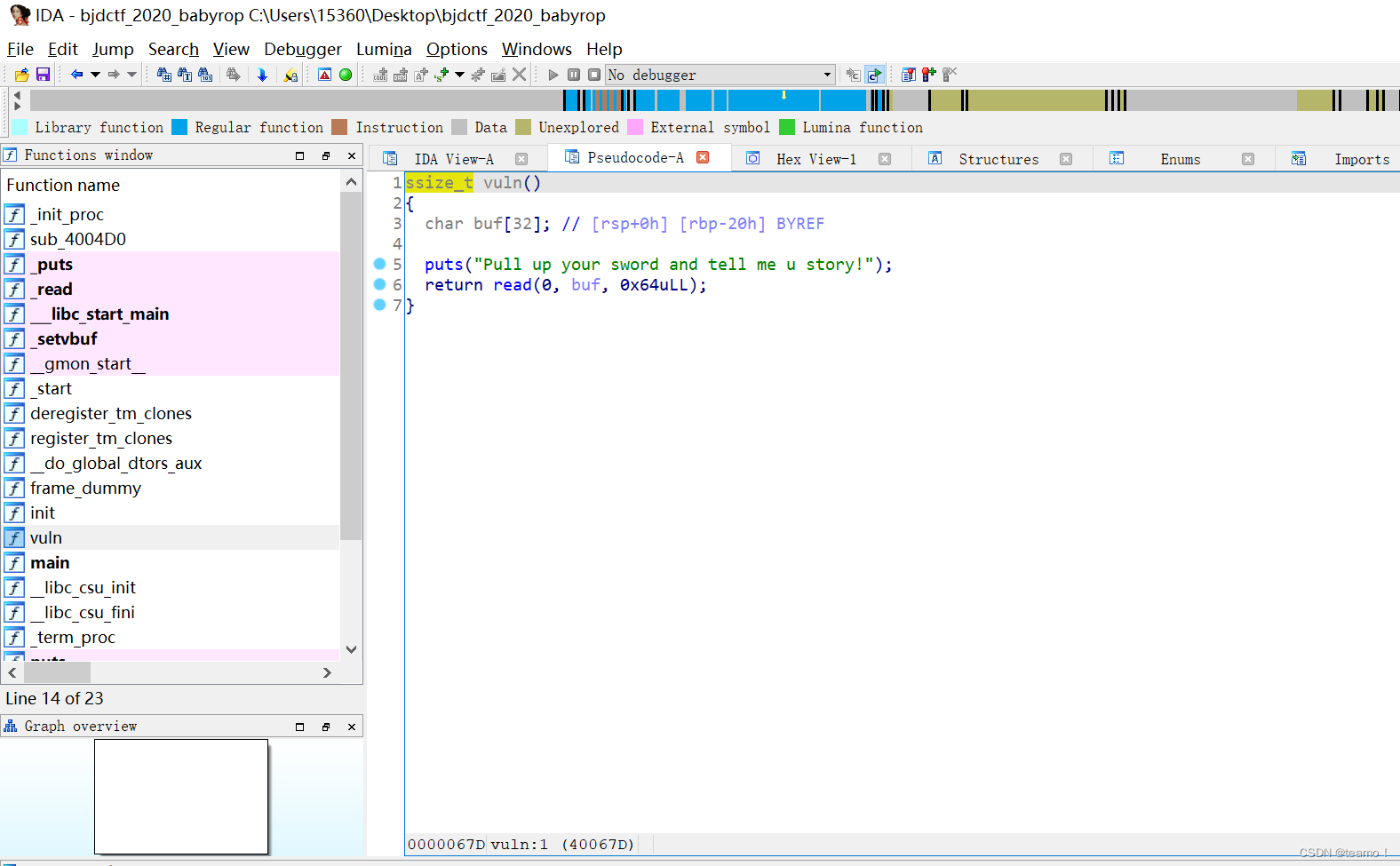Select frame_dummy function
The image size is (1400, 866).
point(171,488)
